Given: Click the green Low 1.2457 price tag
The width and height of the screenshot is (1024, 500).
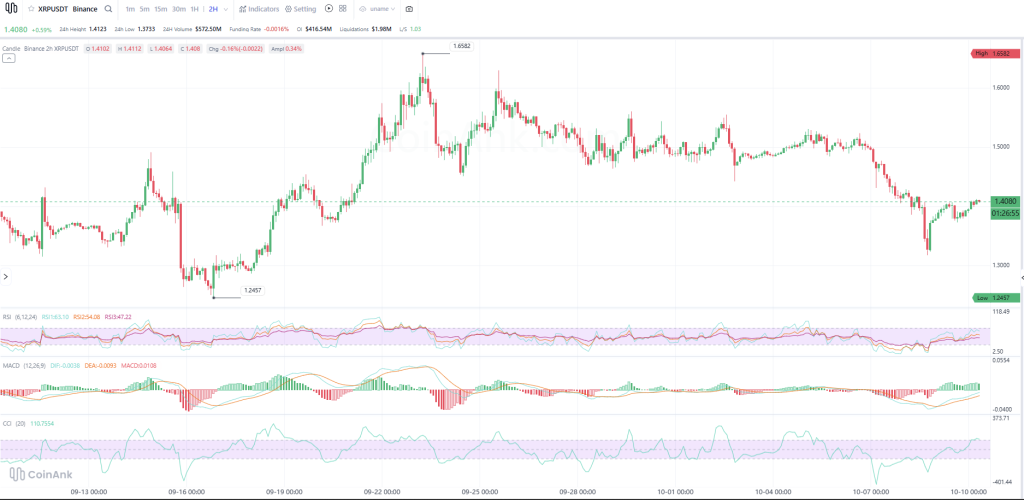Looking at the screenshot, I should pyautogui.click(x=995, y=298).
